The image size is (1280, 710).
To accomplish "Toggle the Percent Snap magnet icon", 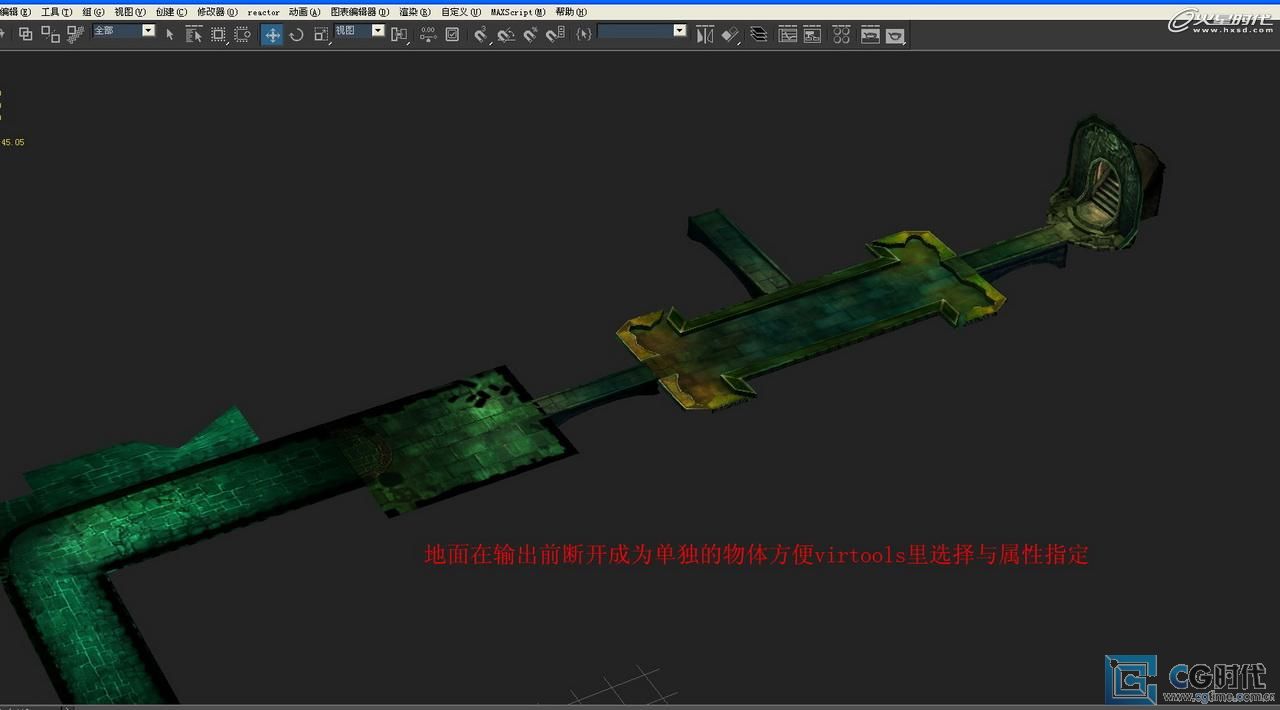I will [x=530, y=34].
